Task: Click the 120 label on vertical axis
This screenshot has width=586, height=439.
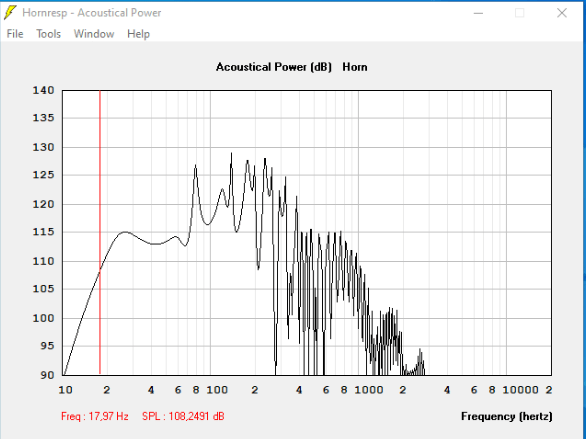Action: click(x=44, y=204)
